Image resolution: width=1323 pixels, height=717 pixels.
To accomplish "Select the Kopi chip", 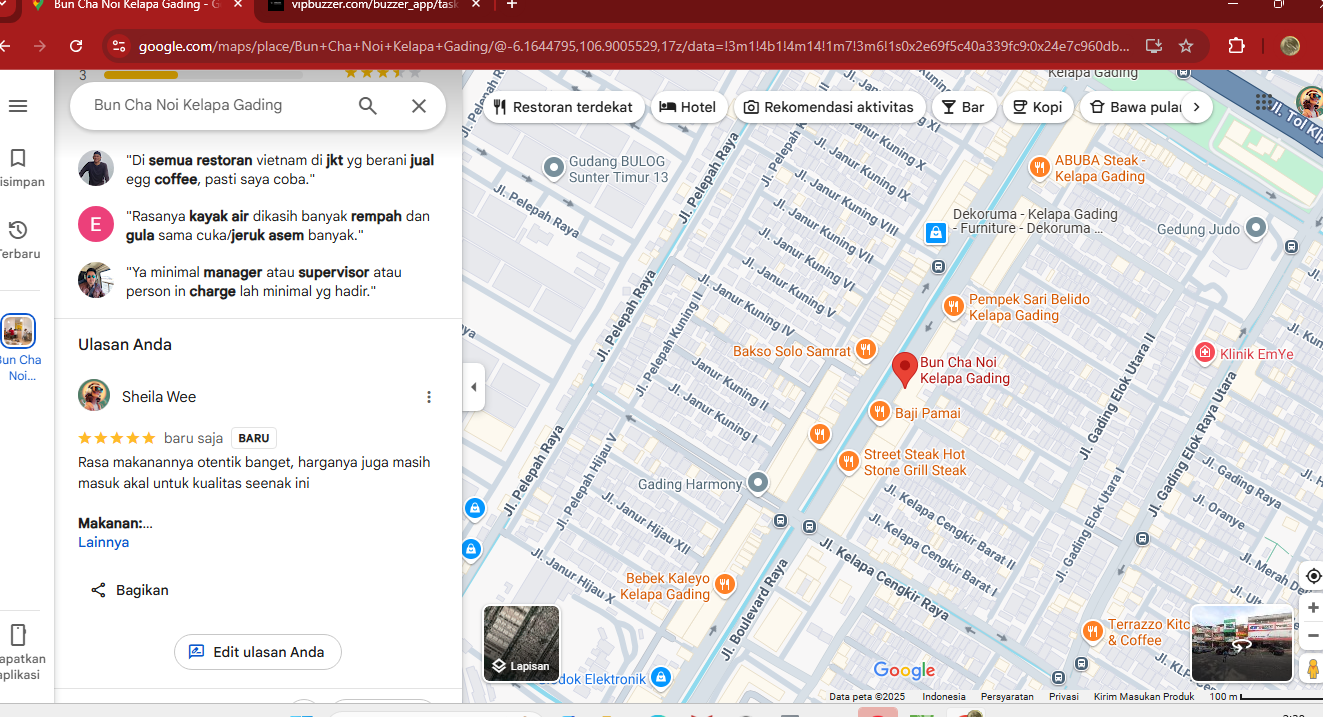I will [x=1038, y=107].
